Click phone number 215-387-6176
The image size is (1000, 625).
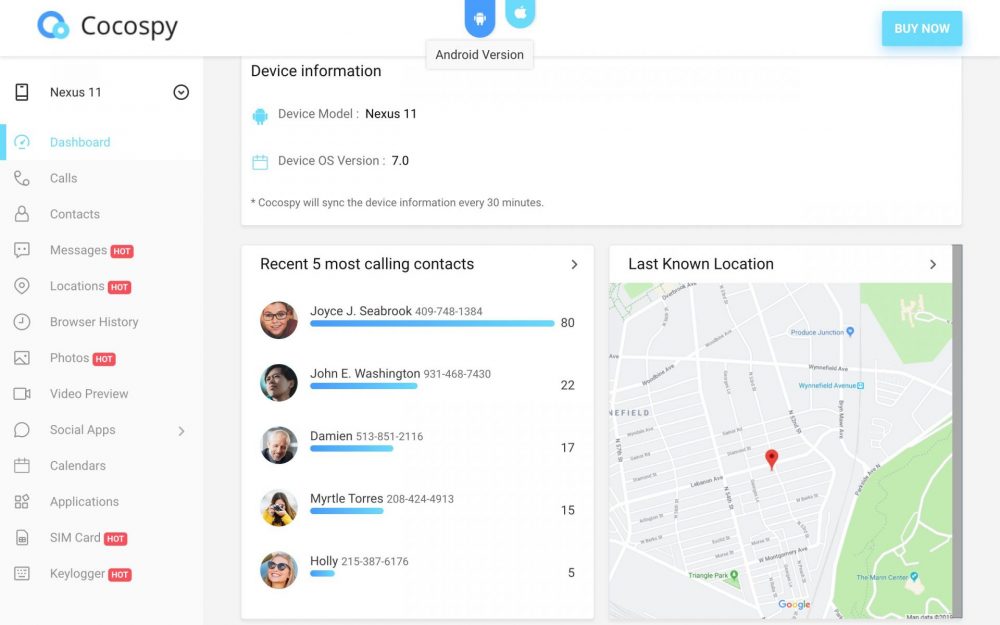[x=375, y=561]
